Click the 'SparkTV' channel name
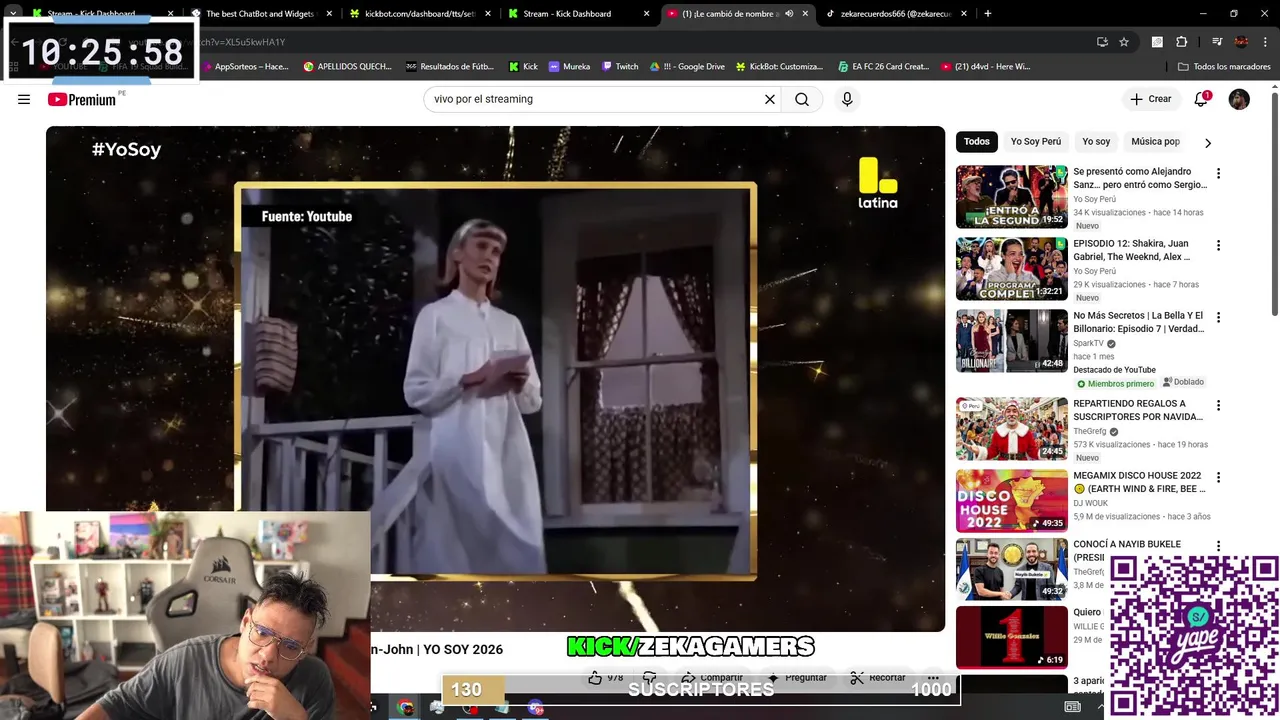The image size is (1280, 720). tap(1088, 343)
